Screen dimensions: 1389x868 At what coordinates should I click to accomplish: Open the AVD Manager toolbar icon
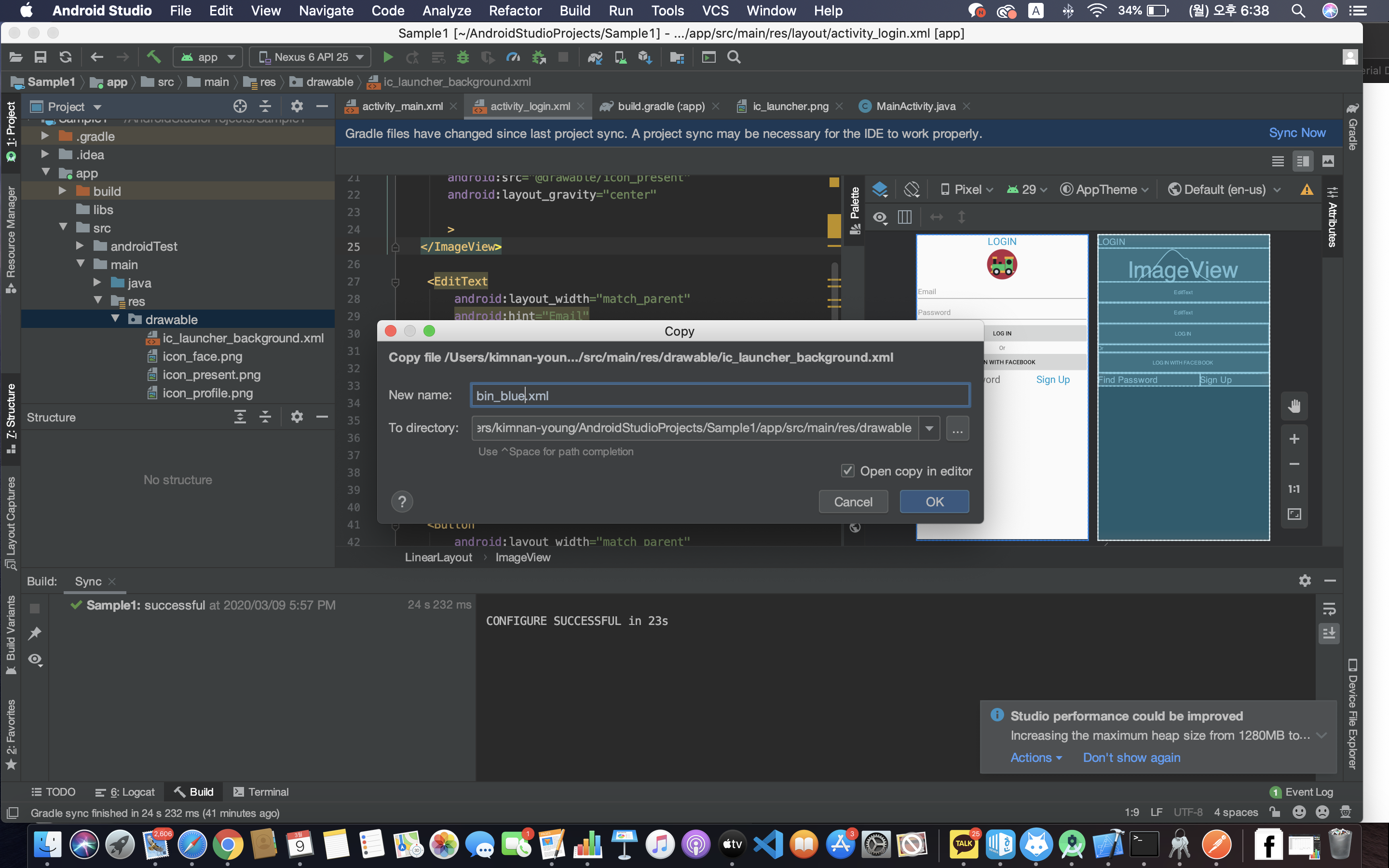click(x=620, y=57)
